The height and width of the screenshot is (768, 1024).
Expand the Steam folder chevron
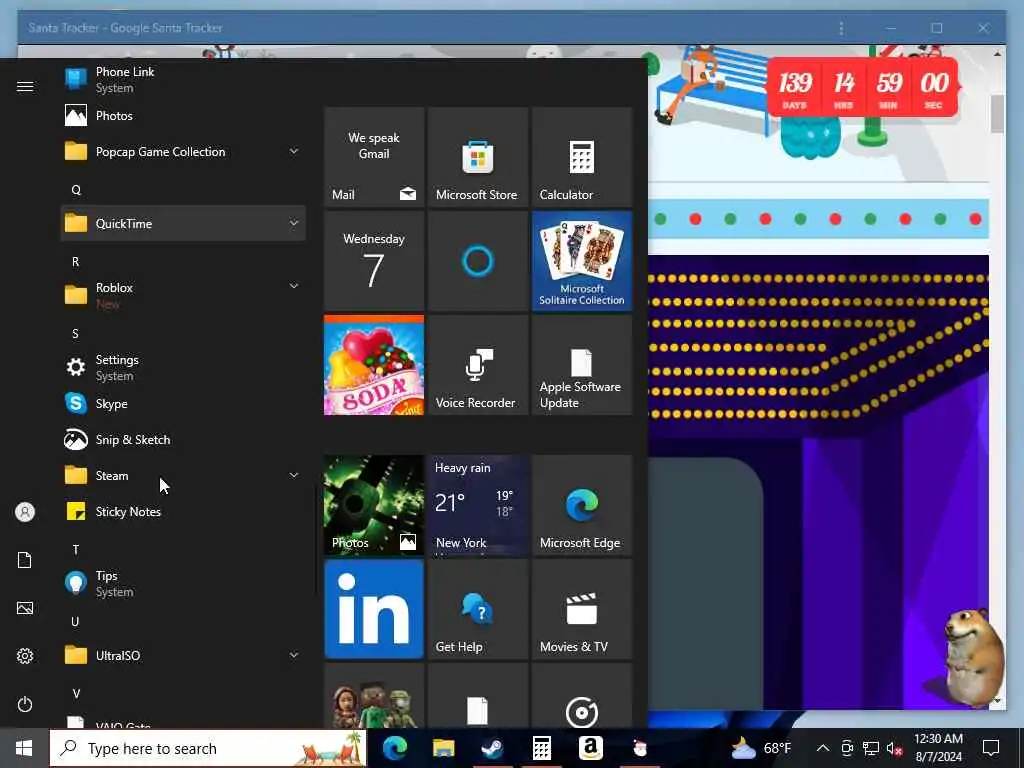point(294,475)
